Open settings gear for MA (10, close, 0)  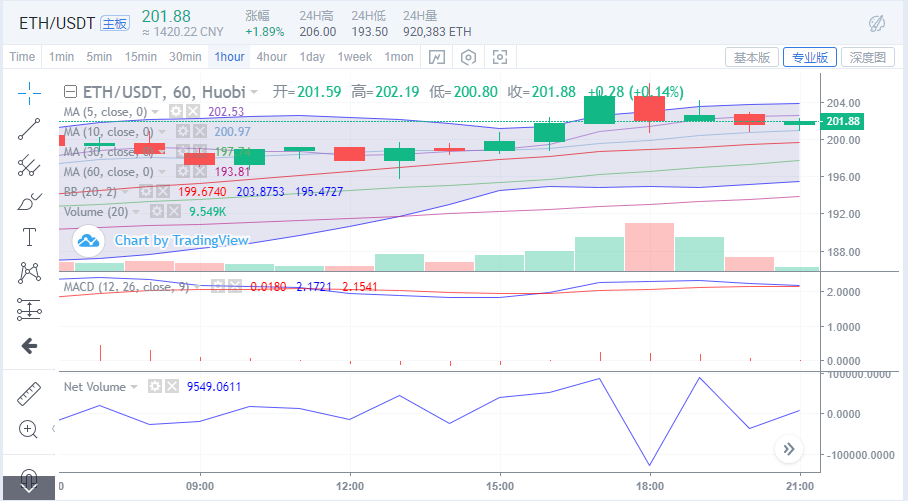click(183, 131)
